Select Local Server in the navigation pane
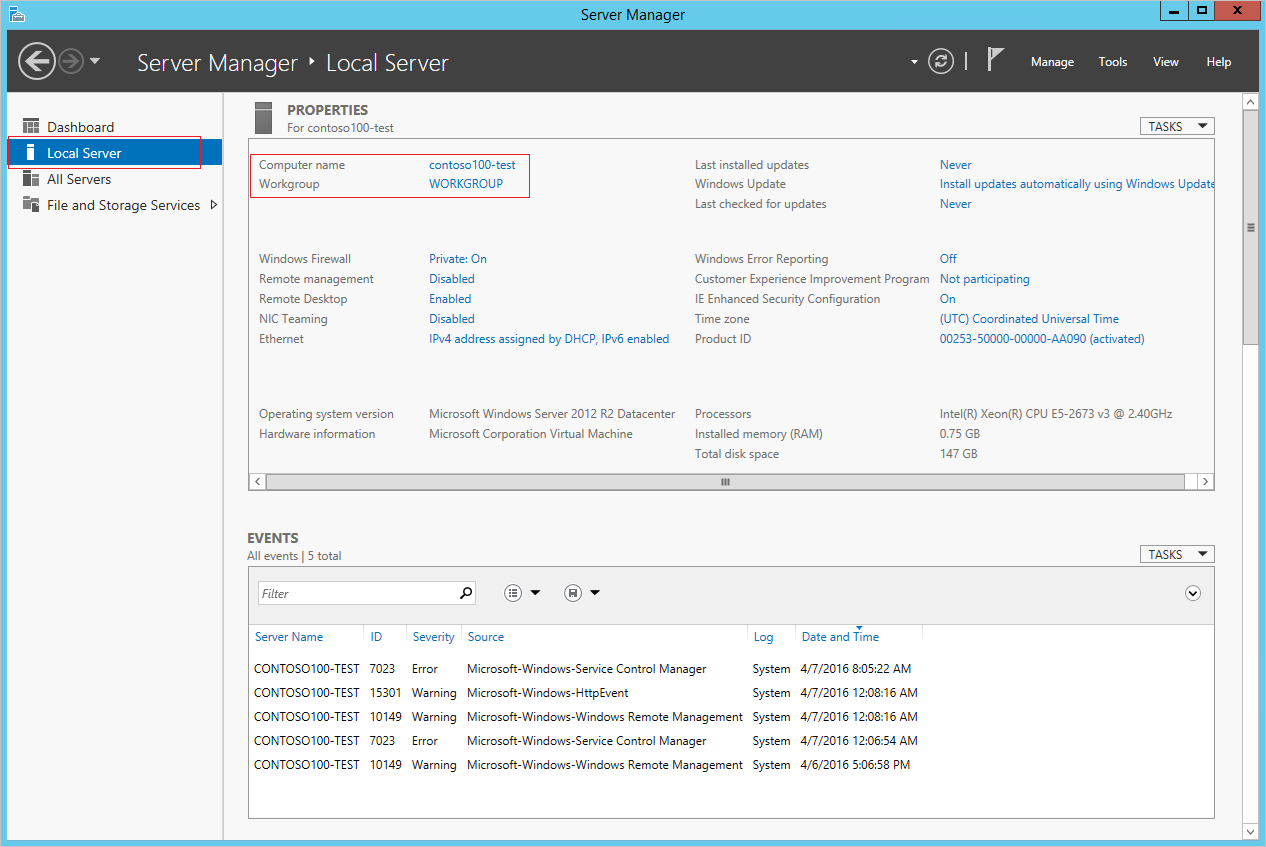Image resolution: width=1266 pixels, height=847 pixels. click(x=115, y=153)
